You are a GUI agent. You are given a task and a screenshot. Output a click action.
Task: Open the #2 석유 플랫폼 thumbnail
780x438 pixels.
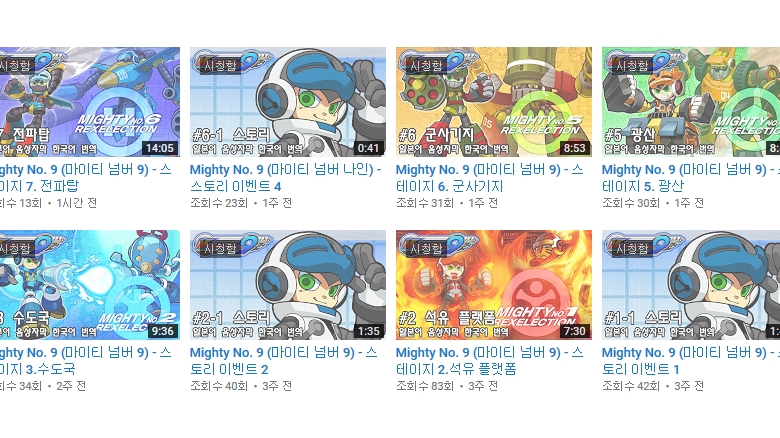(x=493, y=285)
